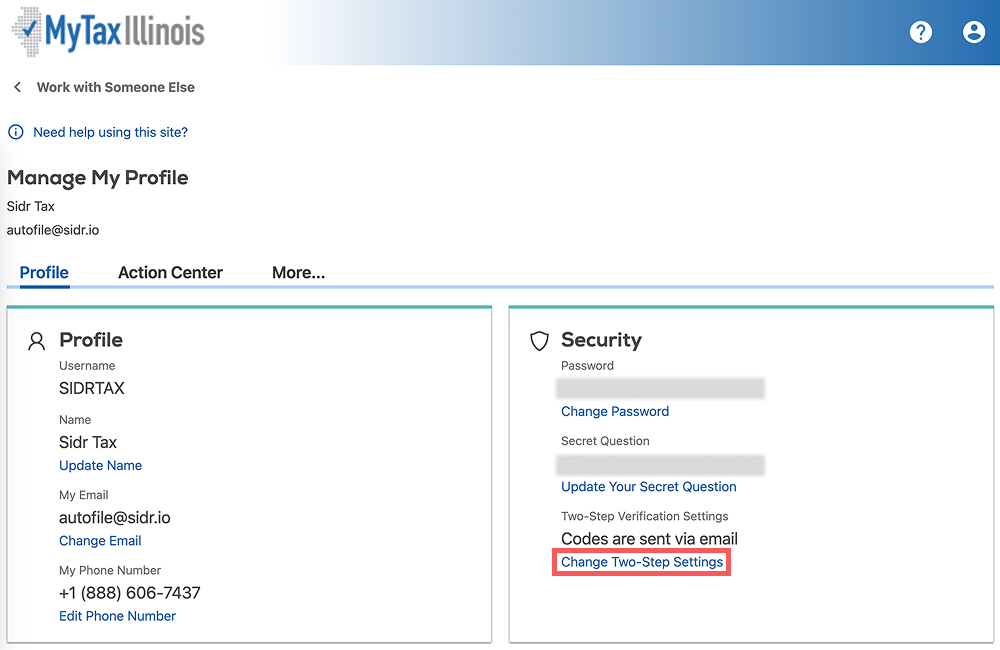The height and width of the screenshot is (650, 1000).
Task: Click the Security panel heading
Action: 601,340
